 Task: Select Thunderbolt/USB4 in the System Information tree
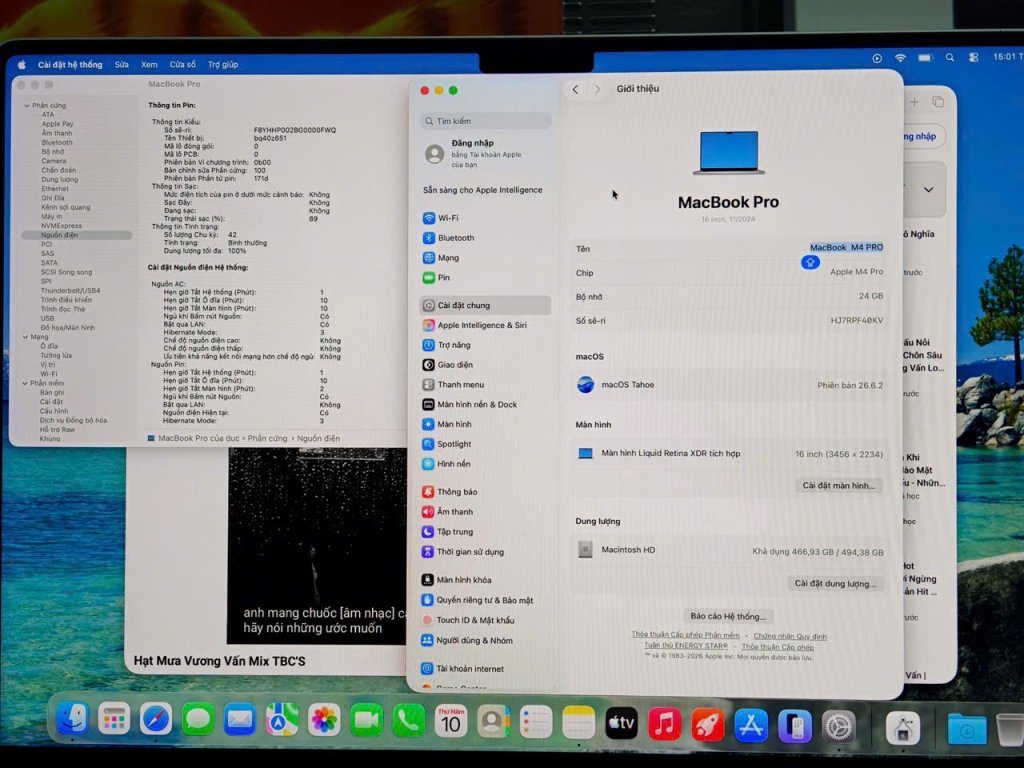click(x=71, y=291)
